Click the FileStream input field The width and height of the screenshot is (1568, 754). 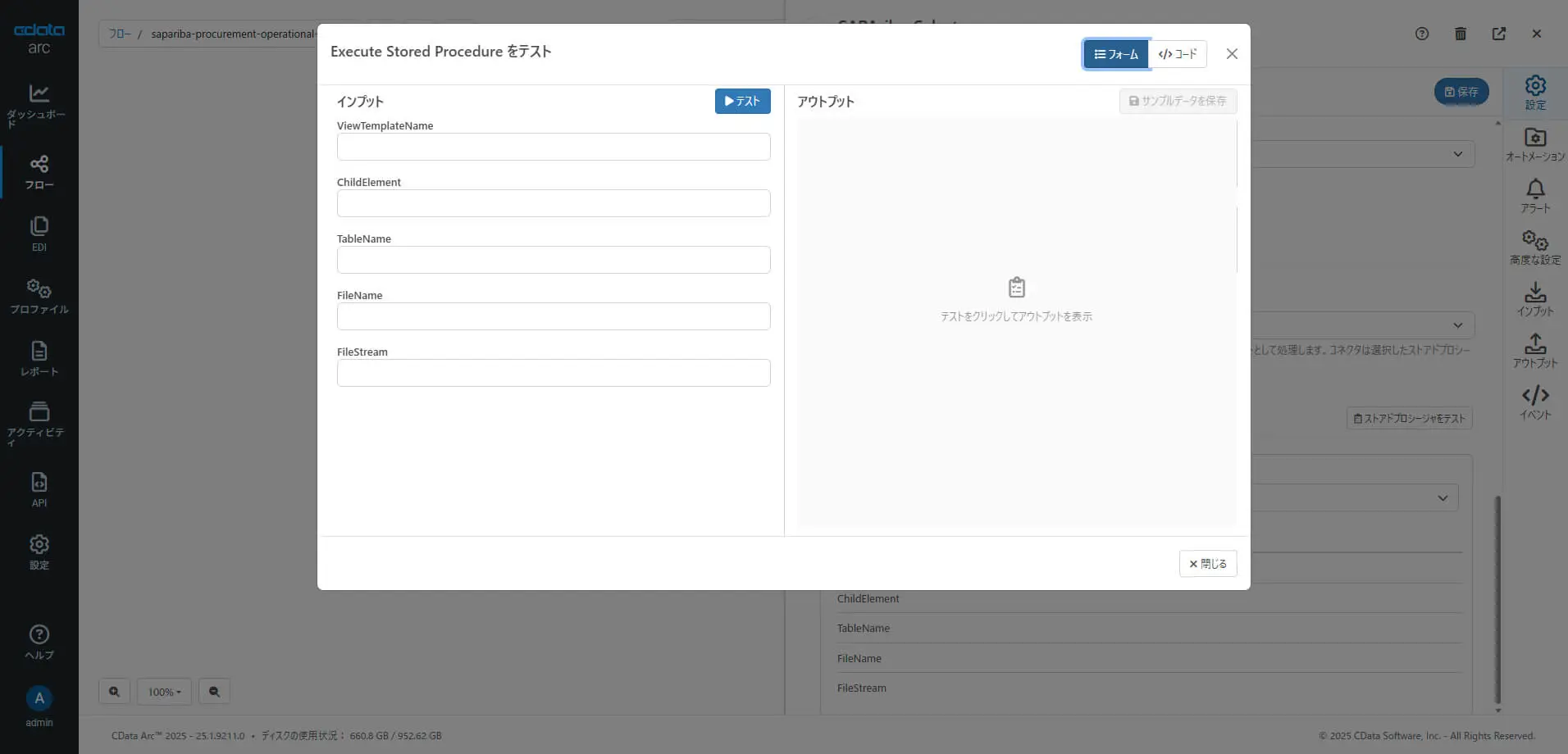tap(554, 373)
